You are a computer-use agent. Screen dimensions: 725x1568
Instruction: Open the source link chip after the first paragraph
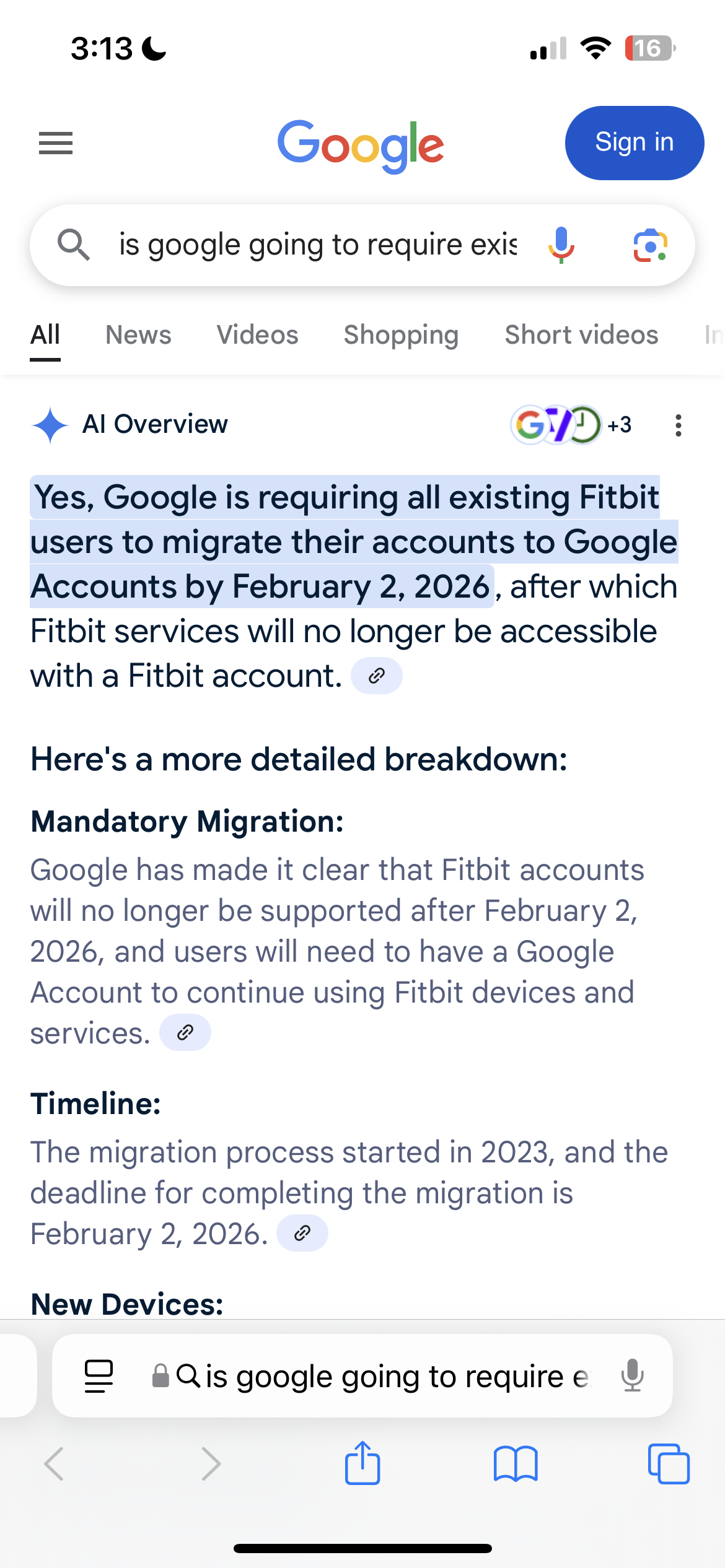pyautogui.click(x=376, y=675)
